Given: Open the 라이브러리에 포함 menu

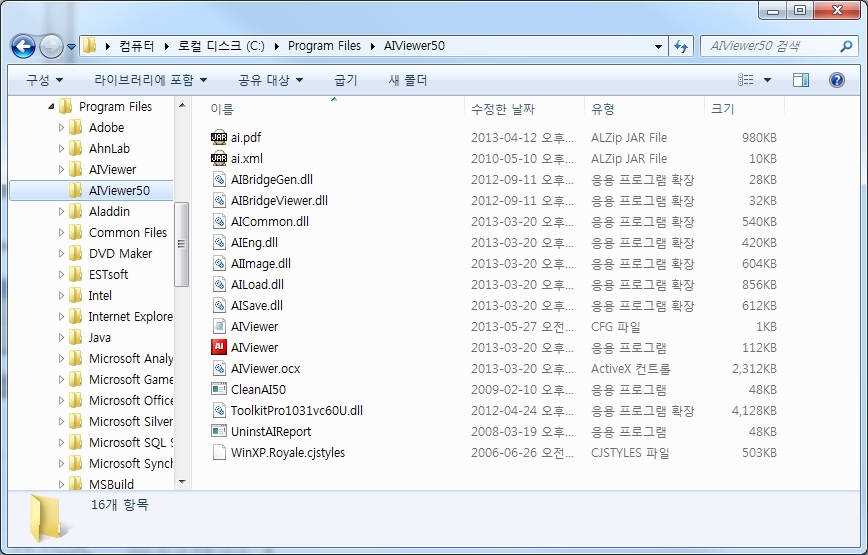Looking at the screenshot, I should tap(151, 80).
